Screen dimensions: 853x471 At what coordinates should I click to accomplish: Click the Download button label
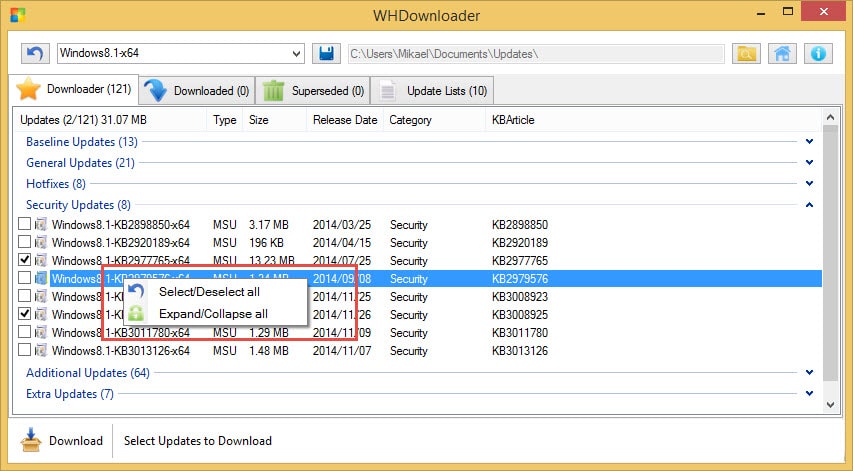[x=76, y=441]
